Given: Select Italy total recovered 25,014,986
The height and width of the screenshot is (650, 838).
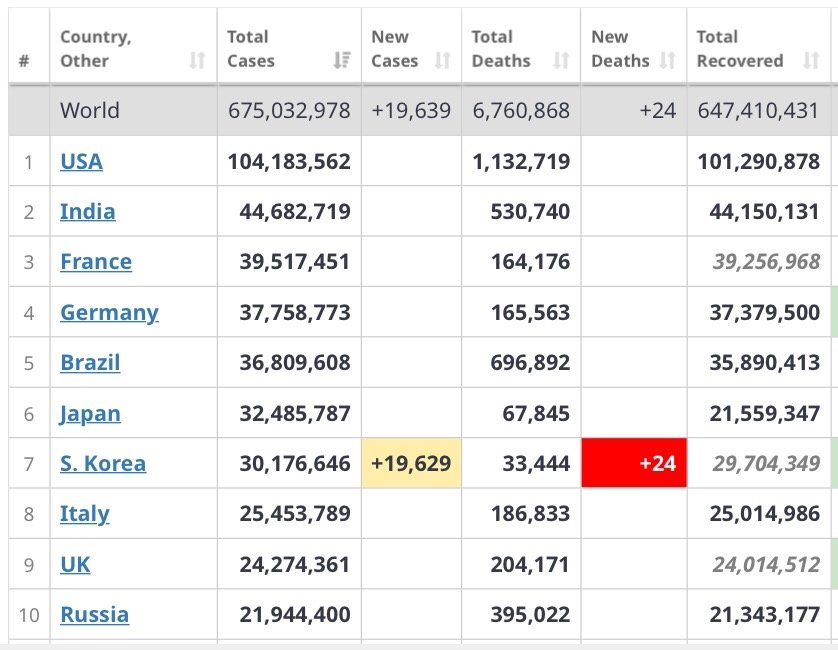Looking at the screenshot, I should 765,514.
